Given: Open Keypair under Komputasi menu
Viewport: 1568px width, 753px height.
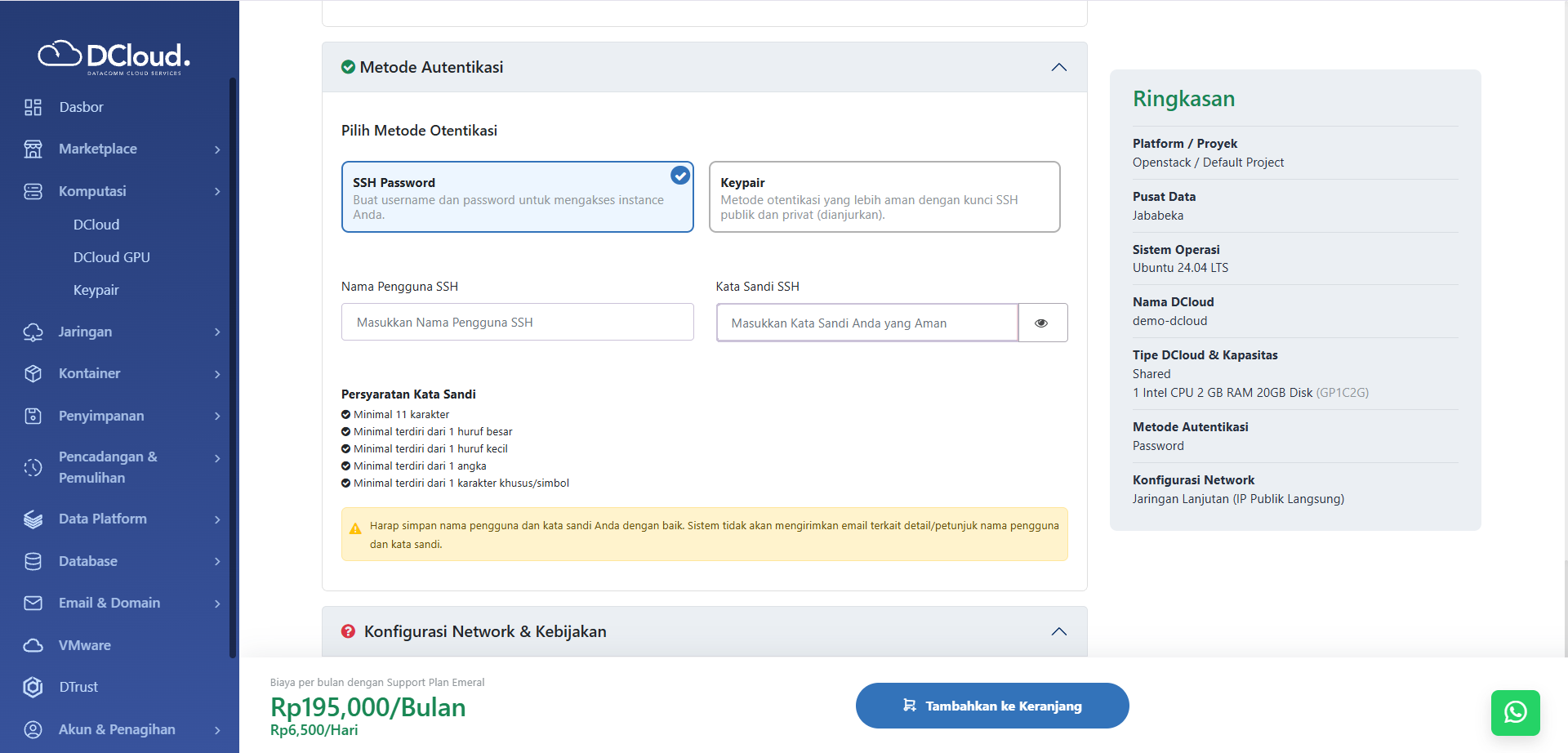Looking at the screenshot, I should 96,290.
